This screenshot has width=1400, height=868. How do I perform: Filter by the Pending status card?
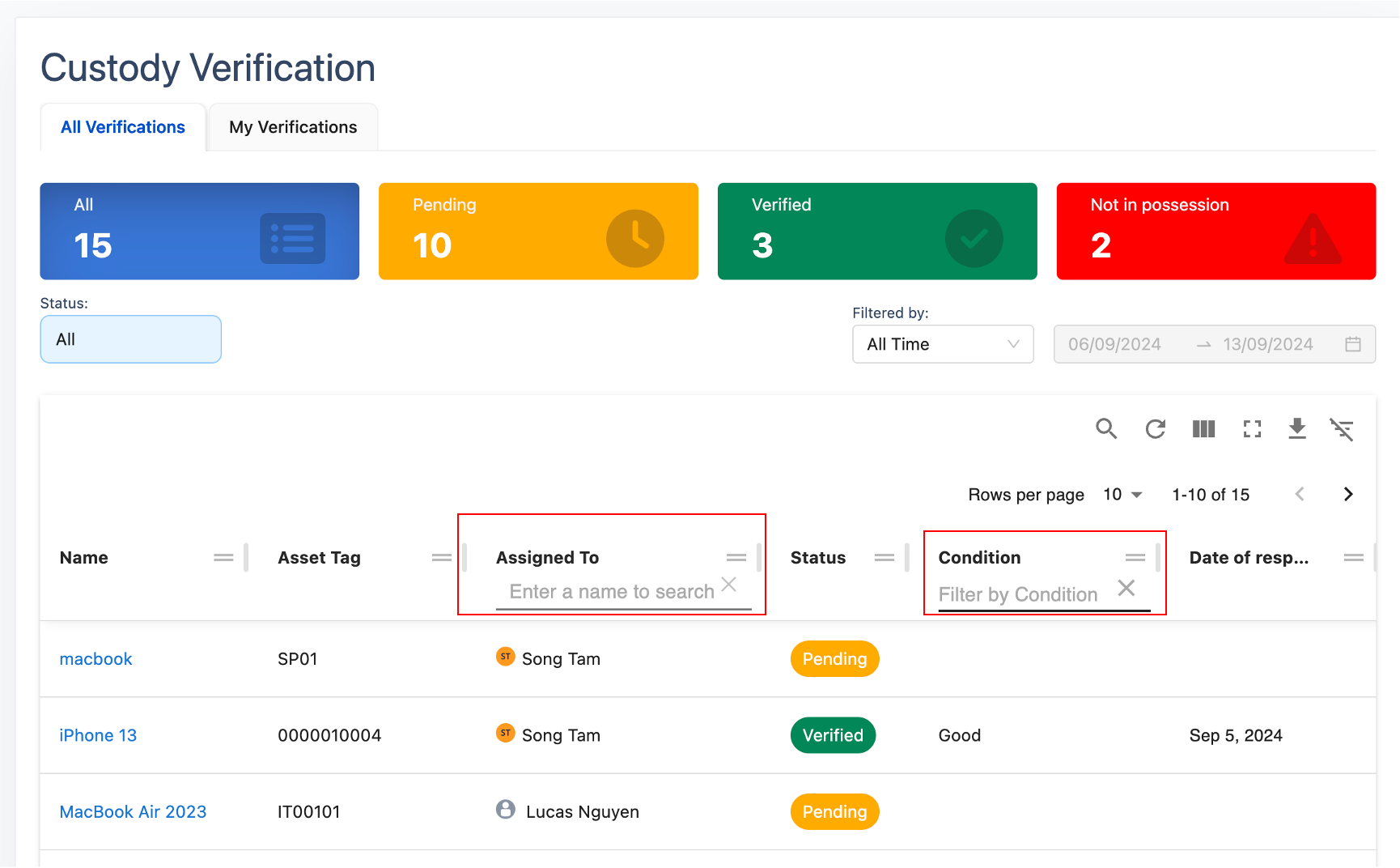[538, 231]
